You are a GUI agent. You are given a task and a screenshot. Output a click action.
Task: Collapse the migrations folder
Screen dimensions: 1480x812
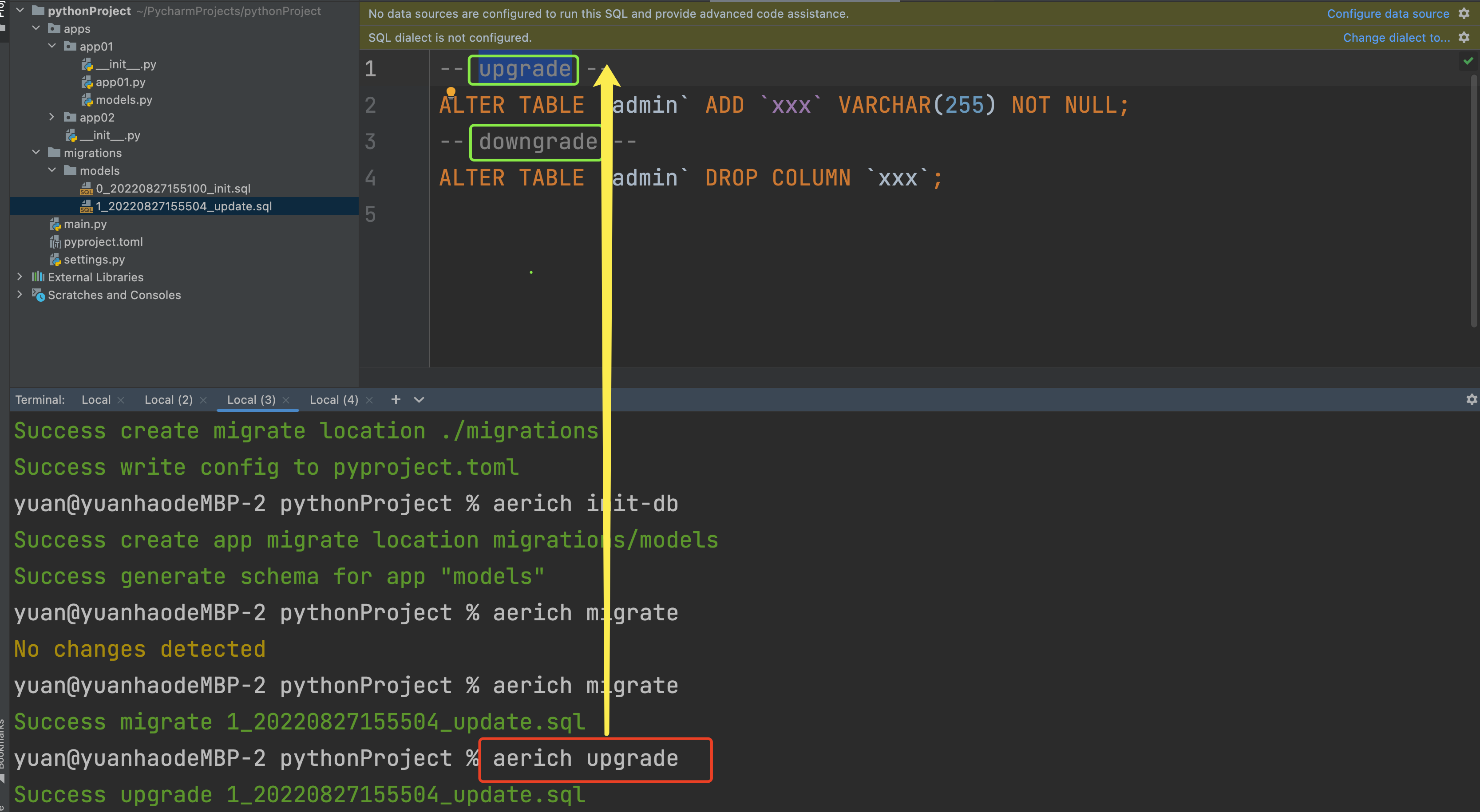pyautogui.click(x=36, y=153)
